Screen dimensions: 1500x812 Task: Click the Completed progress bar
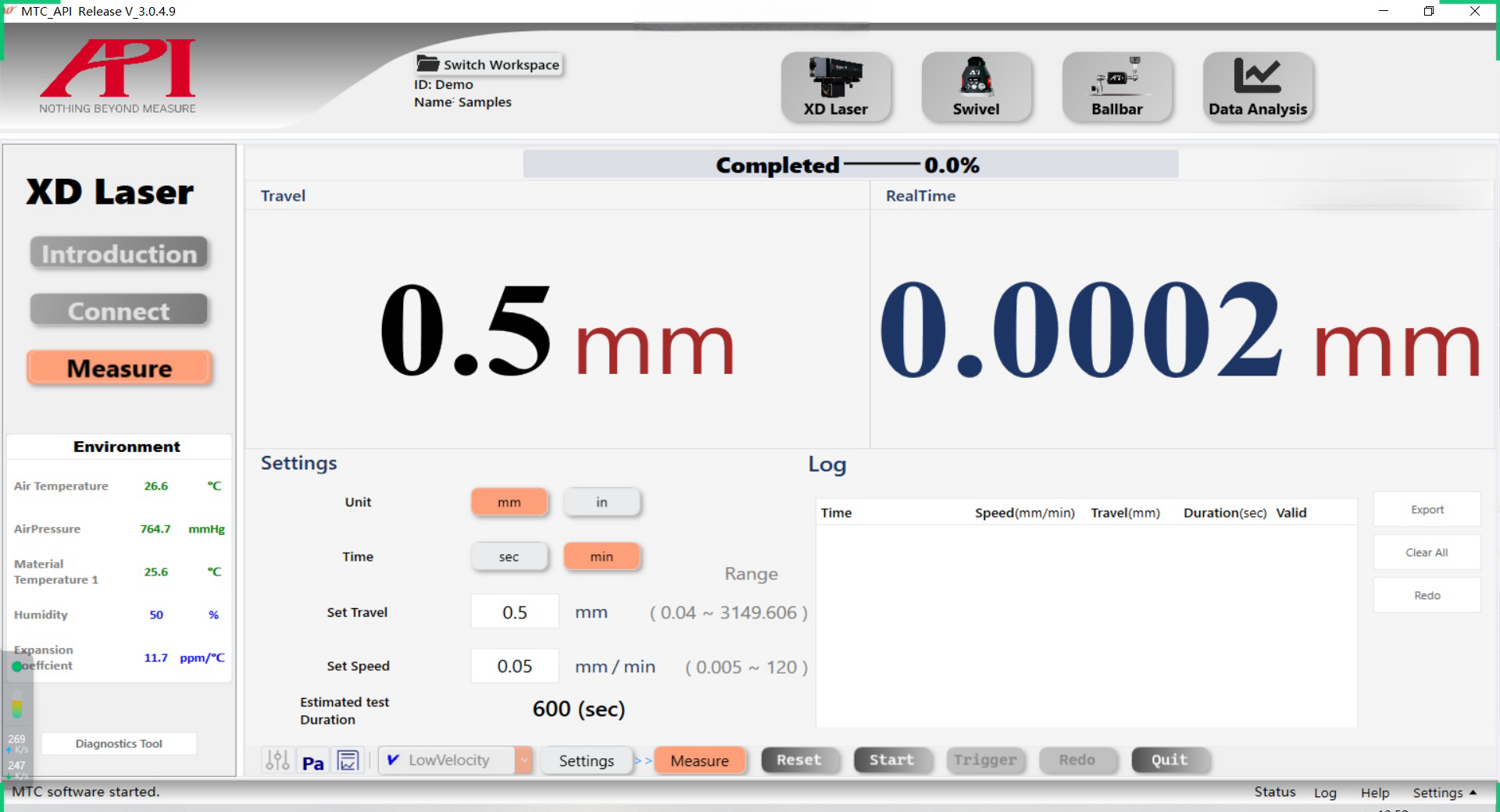click(x=850, y=165)
